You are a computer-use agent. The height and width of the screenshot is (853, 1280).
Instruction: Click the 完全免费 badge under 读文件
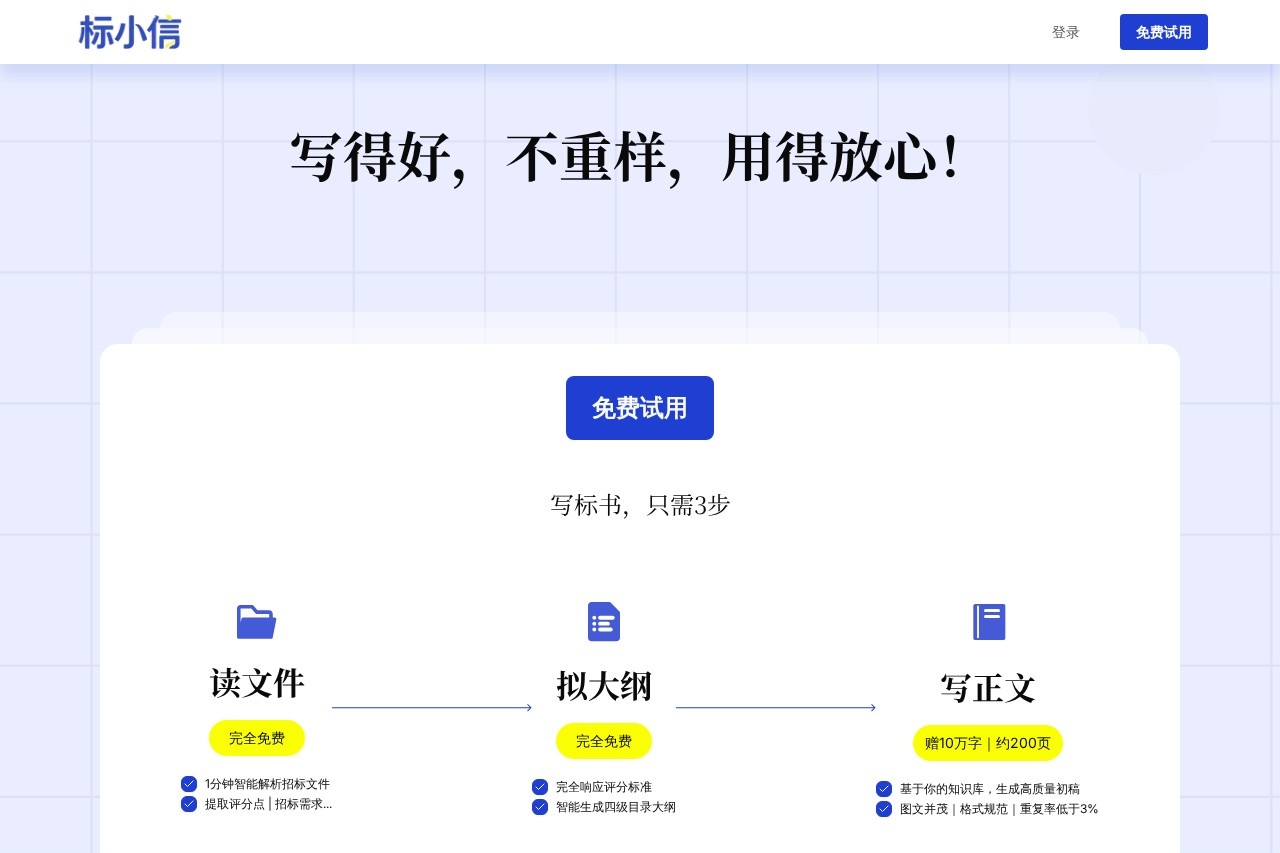click(257, 738)
